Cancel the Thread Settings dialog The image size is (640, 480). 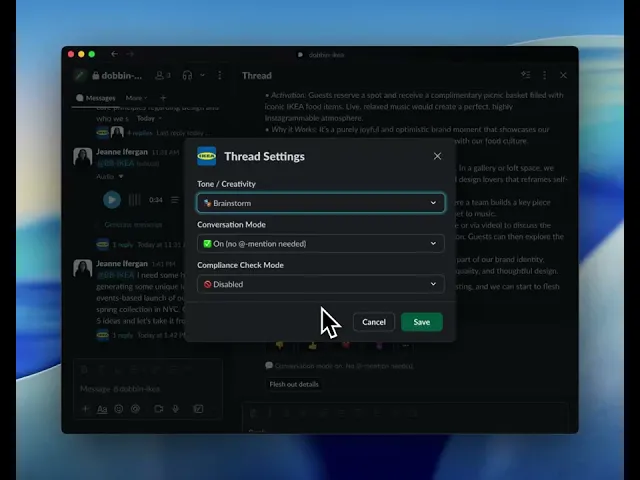[x=373, y=322]
